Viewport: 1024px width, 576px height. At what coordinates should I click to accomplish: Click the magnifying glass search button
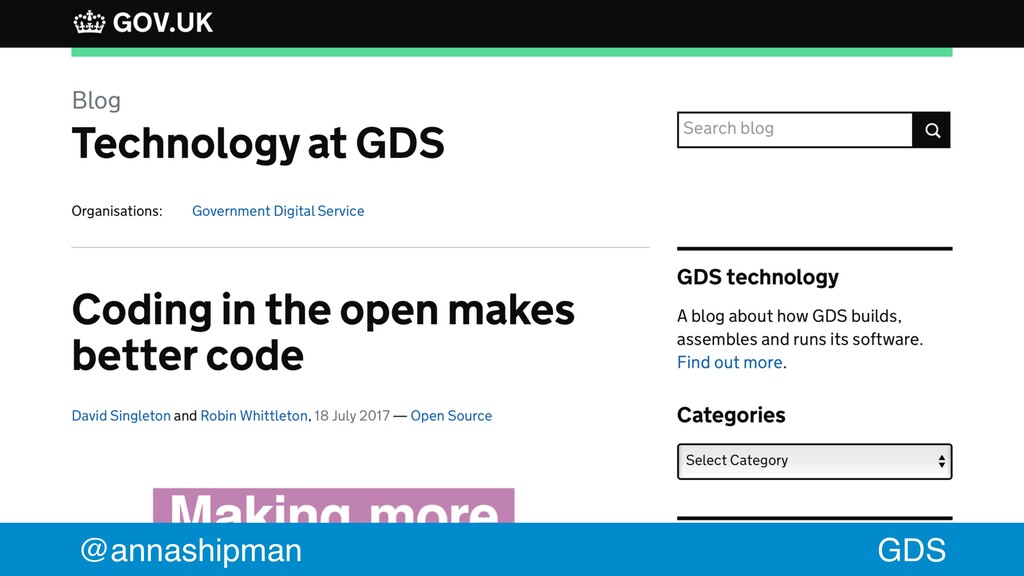pyautogui.click(x=931, y=130)
